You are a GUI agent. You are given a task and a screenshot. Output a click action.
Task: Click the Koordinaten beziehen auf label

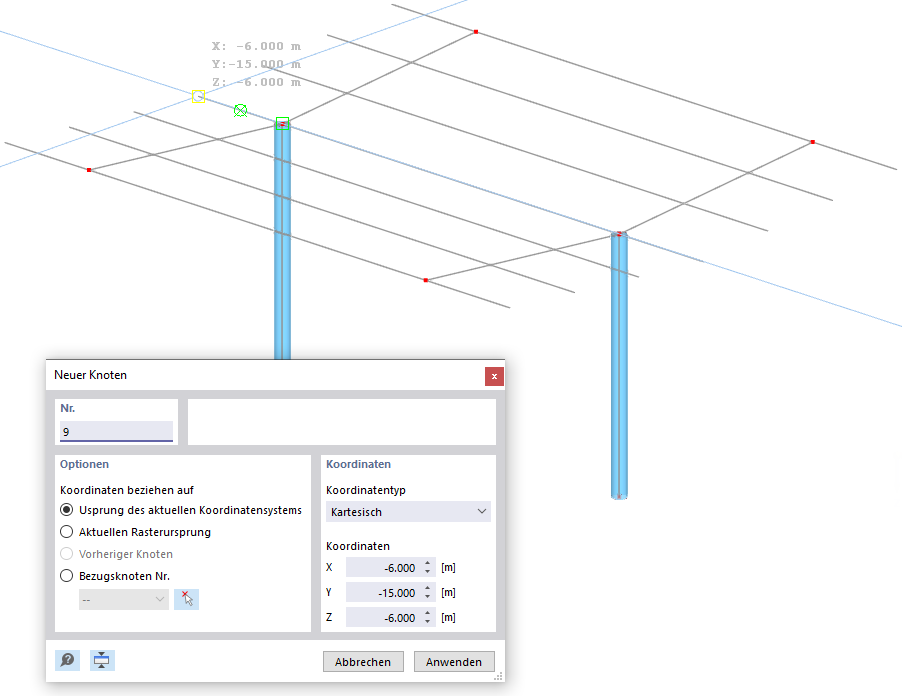(x=127, y=490)
